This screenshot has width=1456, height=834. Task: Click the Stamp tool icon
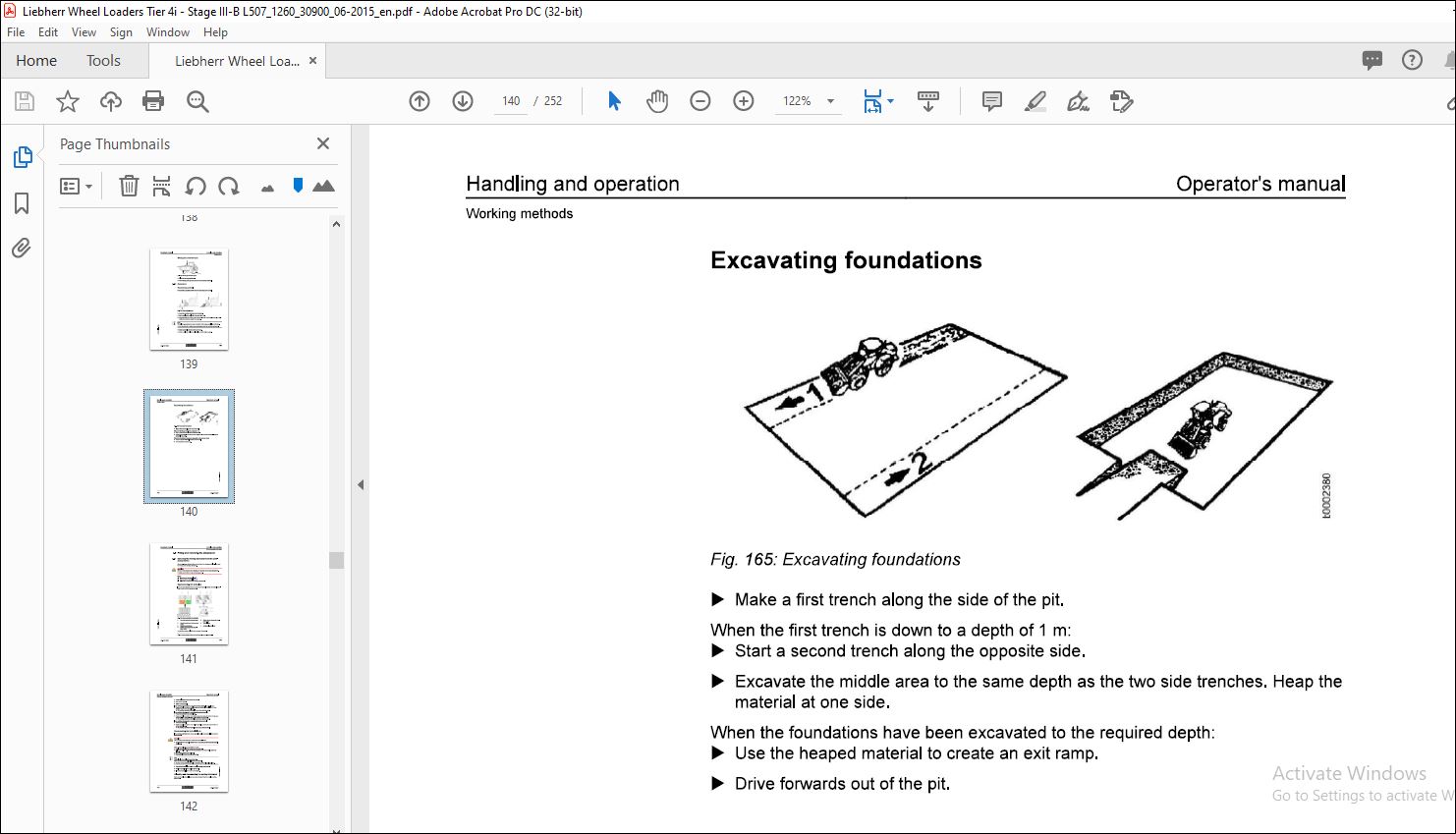(x=1121, y=101)
